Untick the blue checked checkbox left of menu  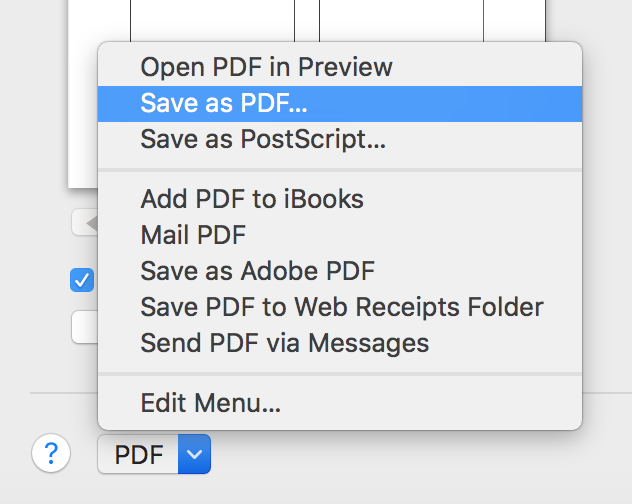point(82,281)
